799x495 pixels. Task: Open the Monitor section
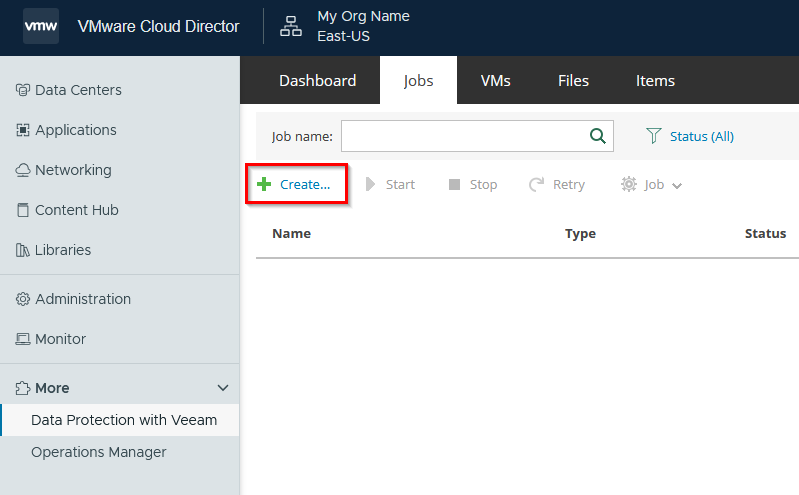60,339
